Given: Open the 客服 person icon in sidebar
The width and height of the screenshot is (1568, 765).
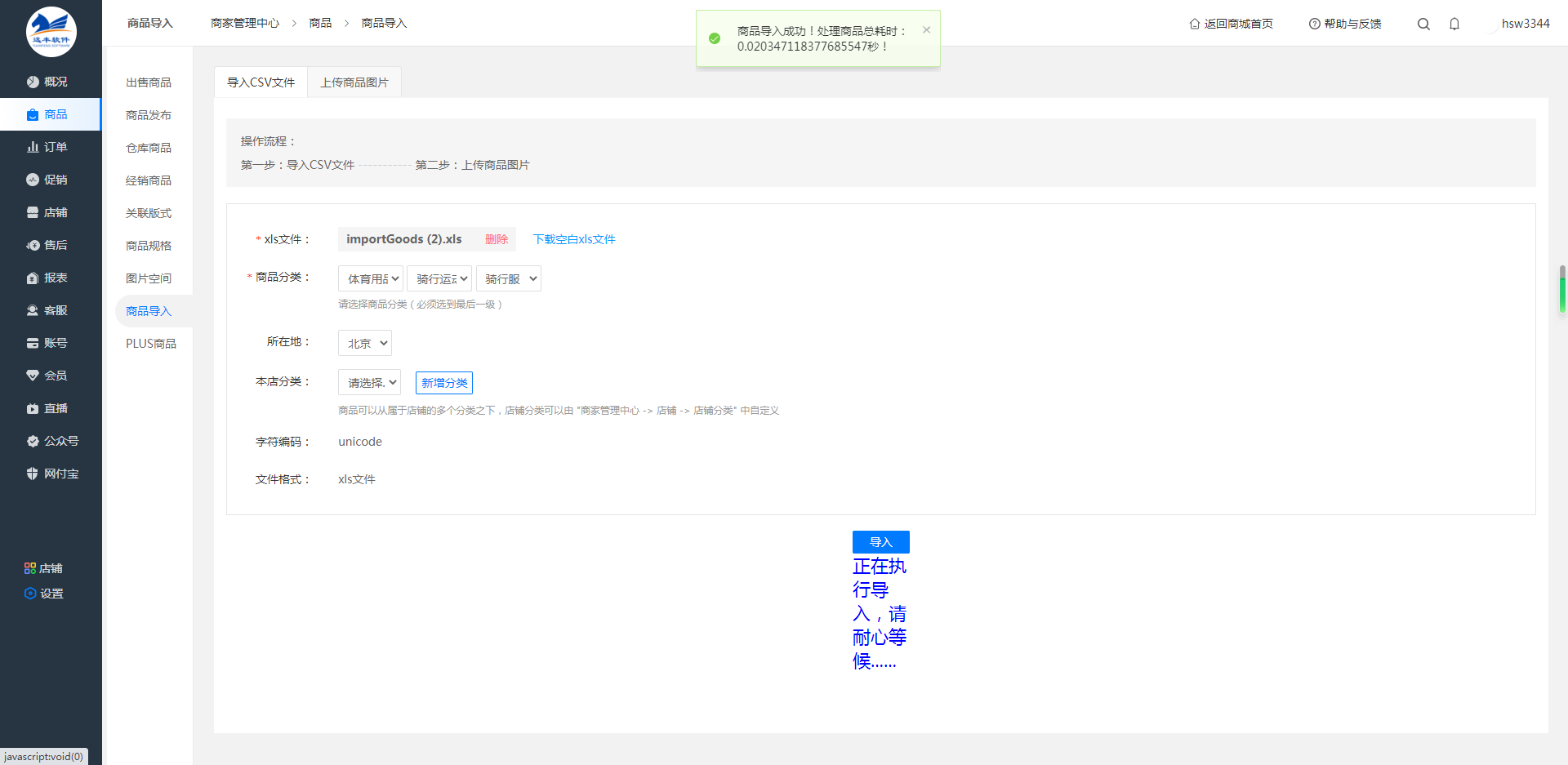Looking at the screenshot, I should 33,310.
